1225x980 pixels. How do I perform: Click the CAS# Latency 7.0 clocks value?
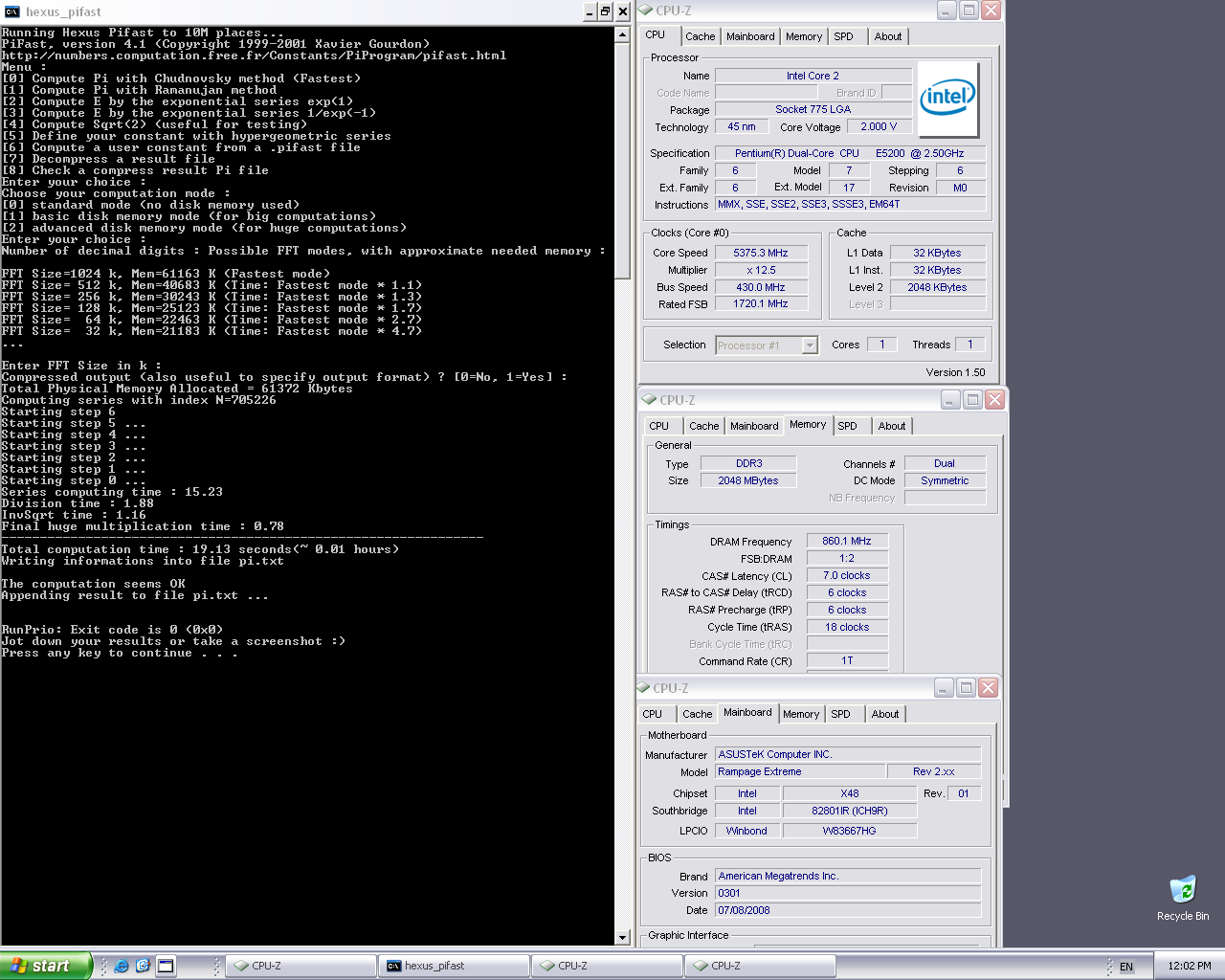pos(847,575)
